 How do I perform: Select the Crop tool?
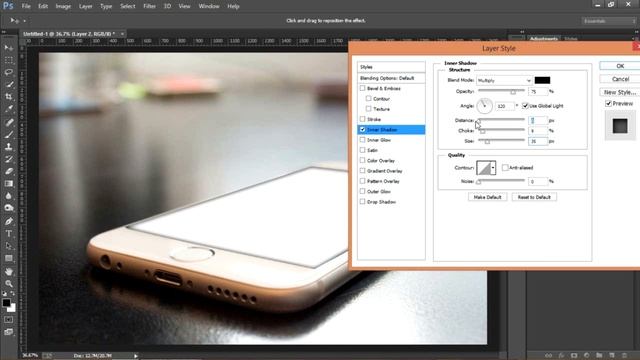tap(9, 97)
